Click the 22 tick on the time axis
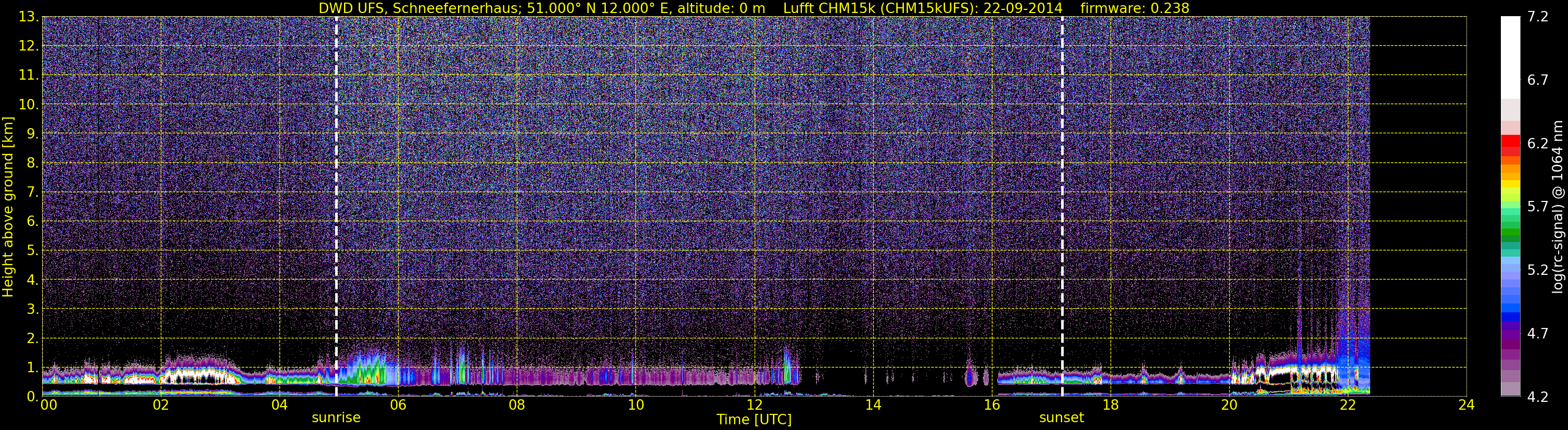Screen dimensions: 1568x430 1348,405
